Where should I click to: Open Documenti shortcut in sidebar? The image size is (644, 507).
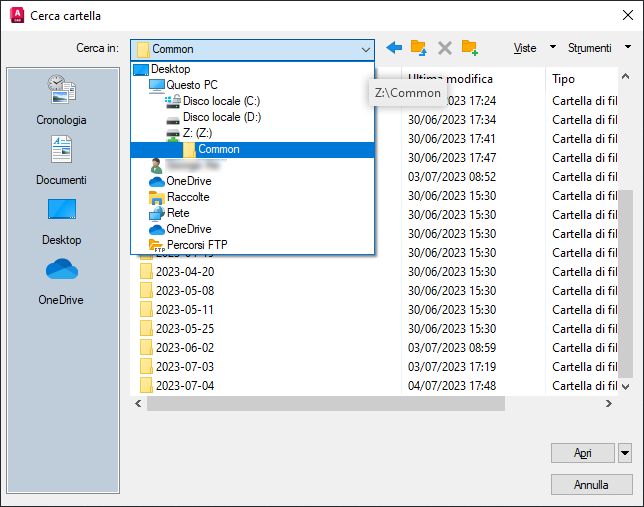coord(61,160)
